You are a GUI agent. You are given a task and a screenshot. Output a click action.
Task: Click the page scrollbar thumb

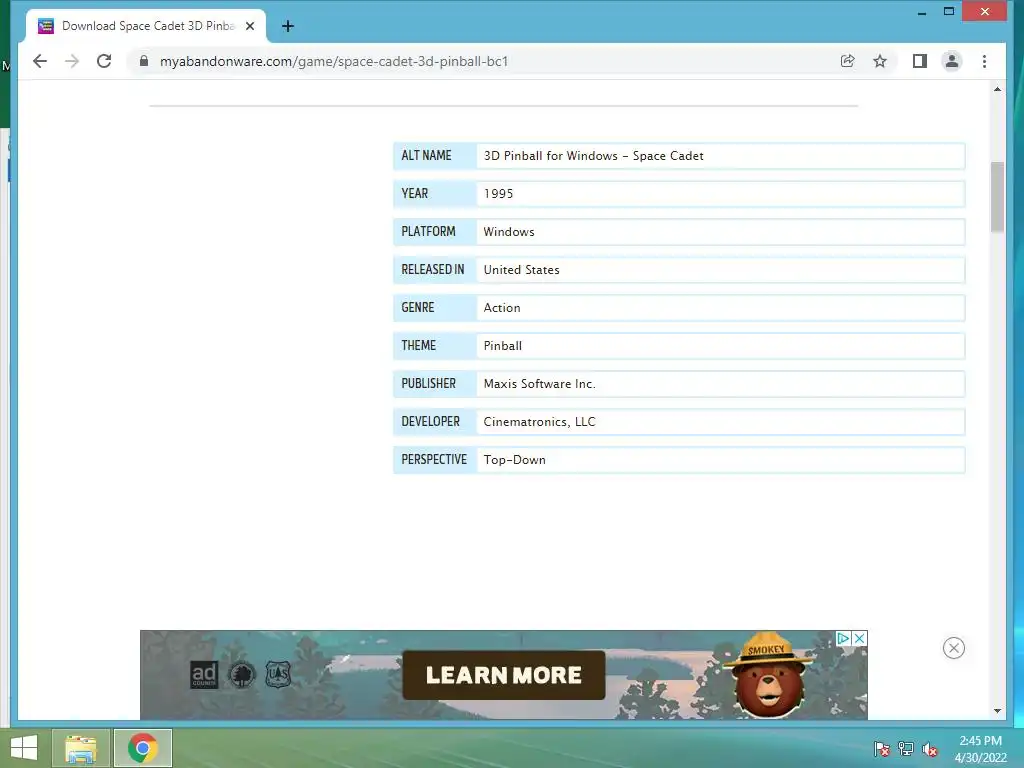[997, 197]
